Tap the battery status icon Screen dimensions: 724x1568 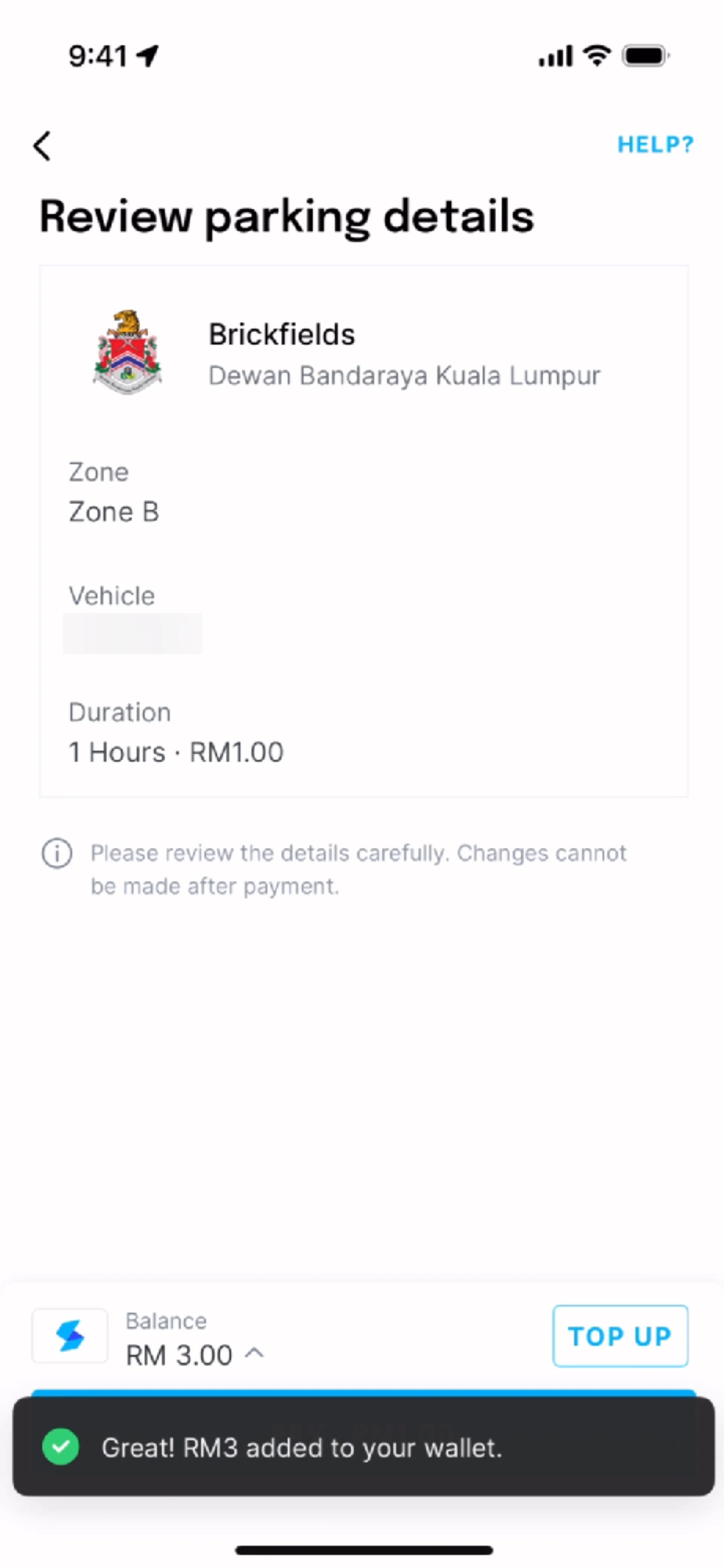pos(645,56)
